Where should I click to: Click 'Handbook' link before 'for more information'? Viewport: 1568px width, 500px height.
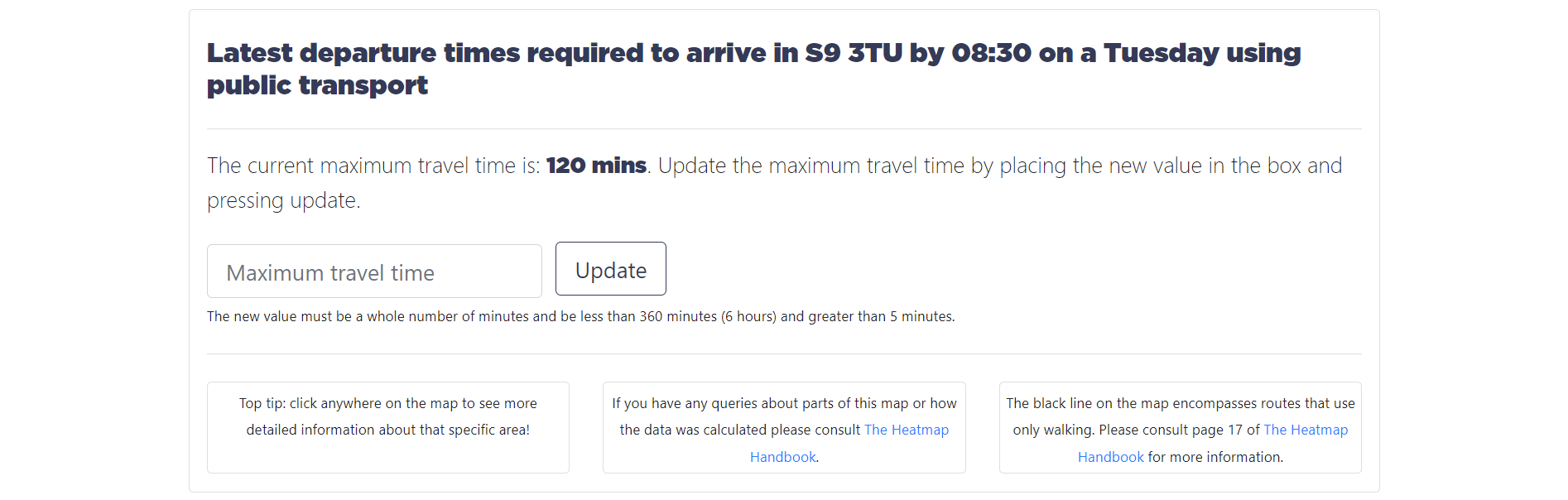[1110, 457]
